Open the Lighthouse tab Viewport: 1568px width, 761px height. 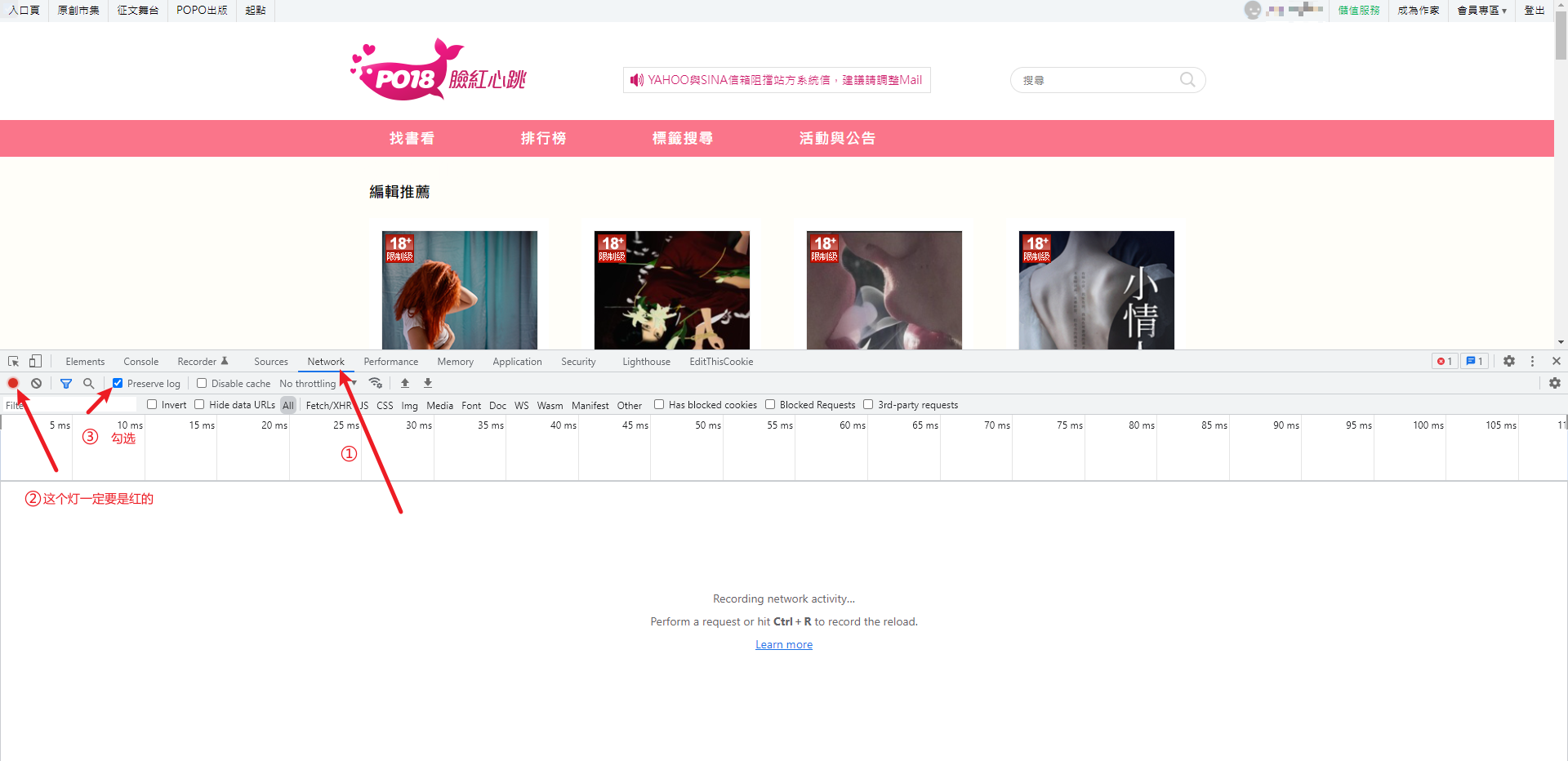click(646, 362)
